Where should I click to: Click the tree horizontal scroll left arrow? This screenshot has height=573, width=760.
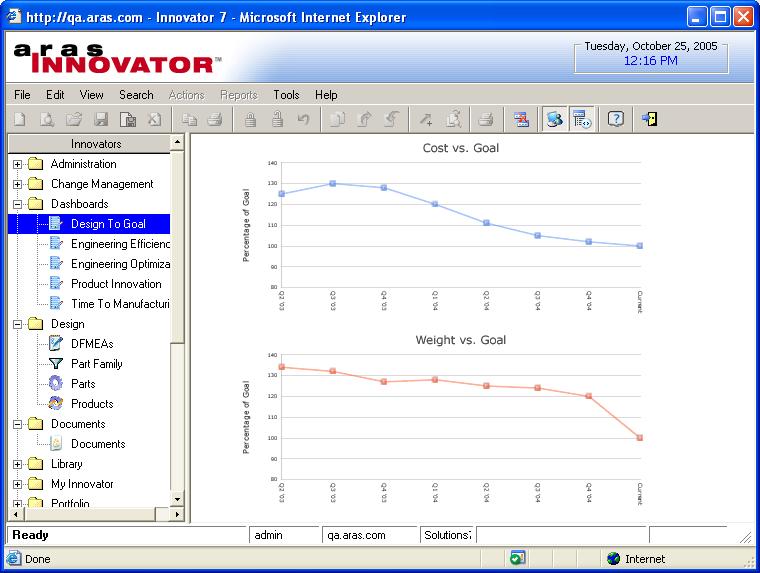pyautogui.click(x=16, y=514)
